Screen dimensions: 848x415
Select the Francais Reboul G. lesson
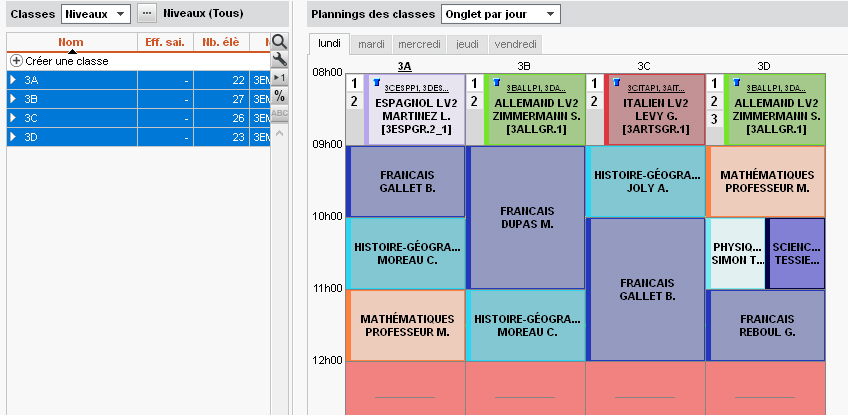[x=766, y=326]
